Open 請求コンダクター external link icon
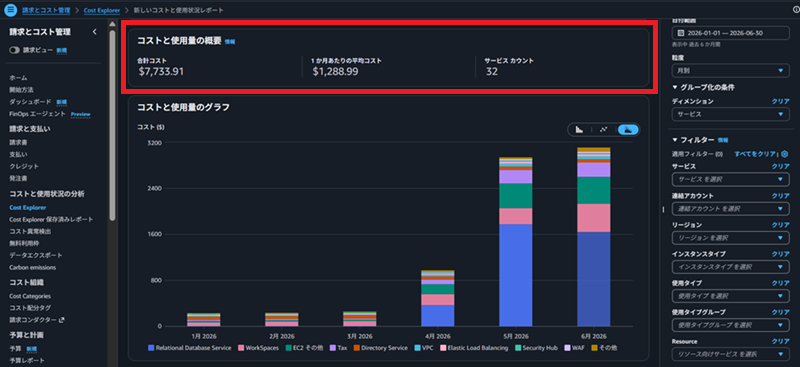Viewport: 800px width, 367px height. (x=62, y=320)
